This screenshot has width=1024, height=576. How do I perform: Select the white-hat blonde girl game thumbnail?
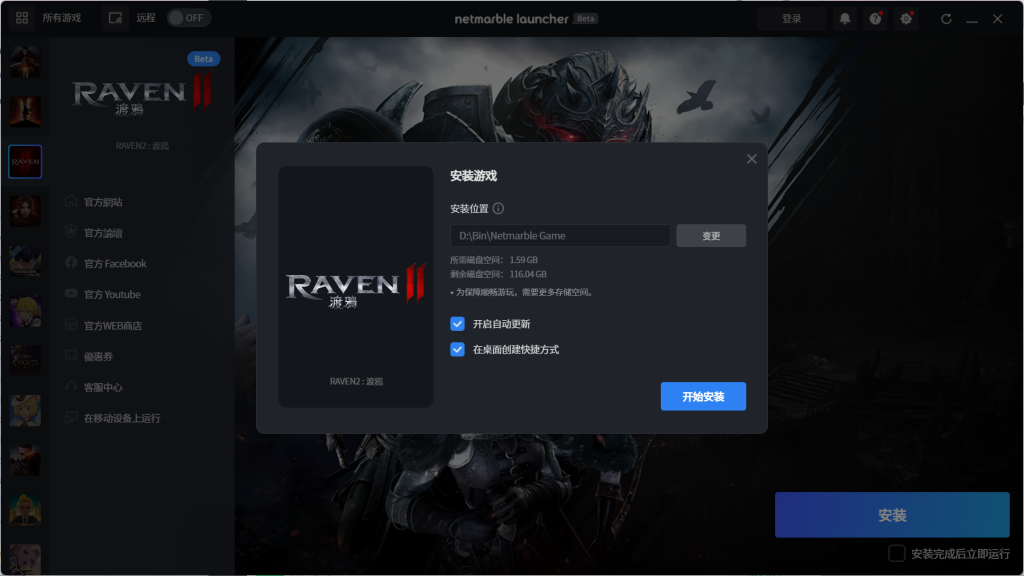point(25,410)
